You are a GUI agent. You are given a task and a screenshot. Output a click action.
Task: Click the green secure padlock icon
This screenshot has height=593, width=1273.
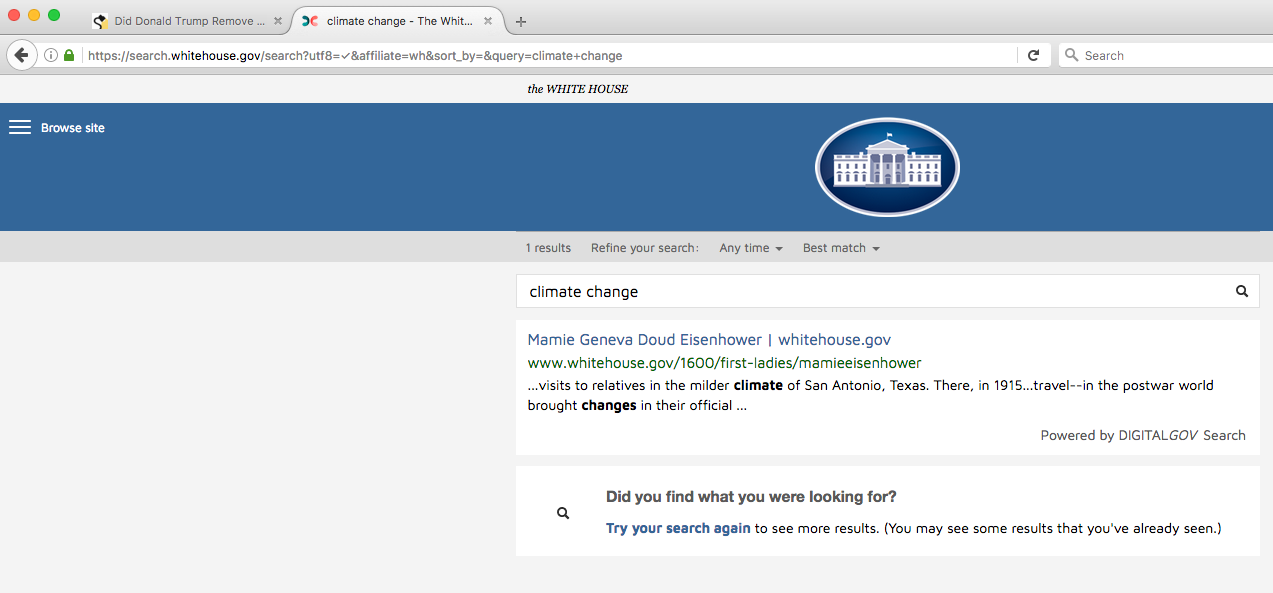coord(69,56)
